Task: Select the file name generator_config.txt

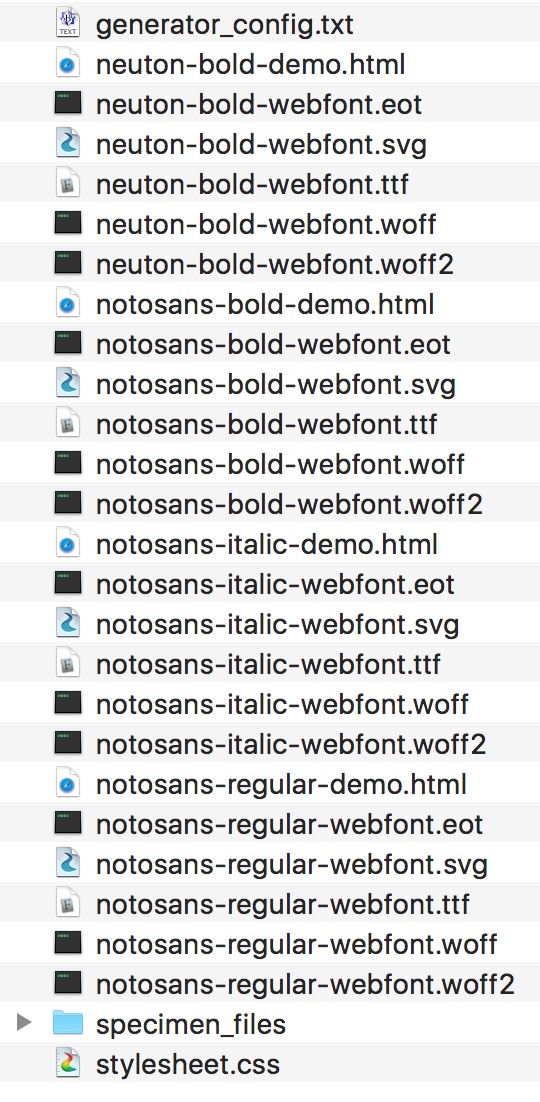Action: coord(225,26)
